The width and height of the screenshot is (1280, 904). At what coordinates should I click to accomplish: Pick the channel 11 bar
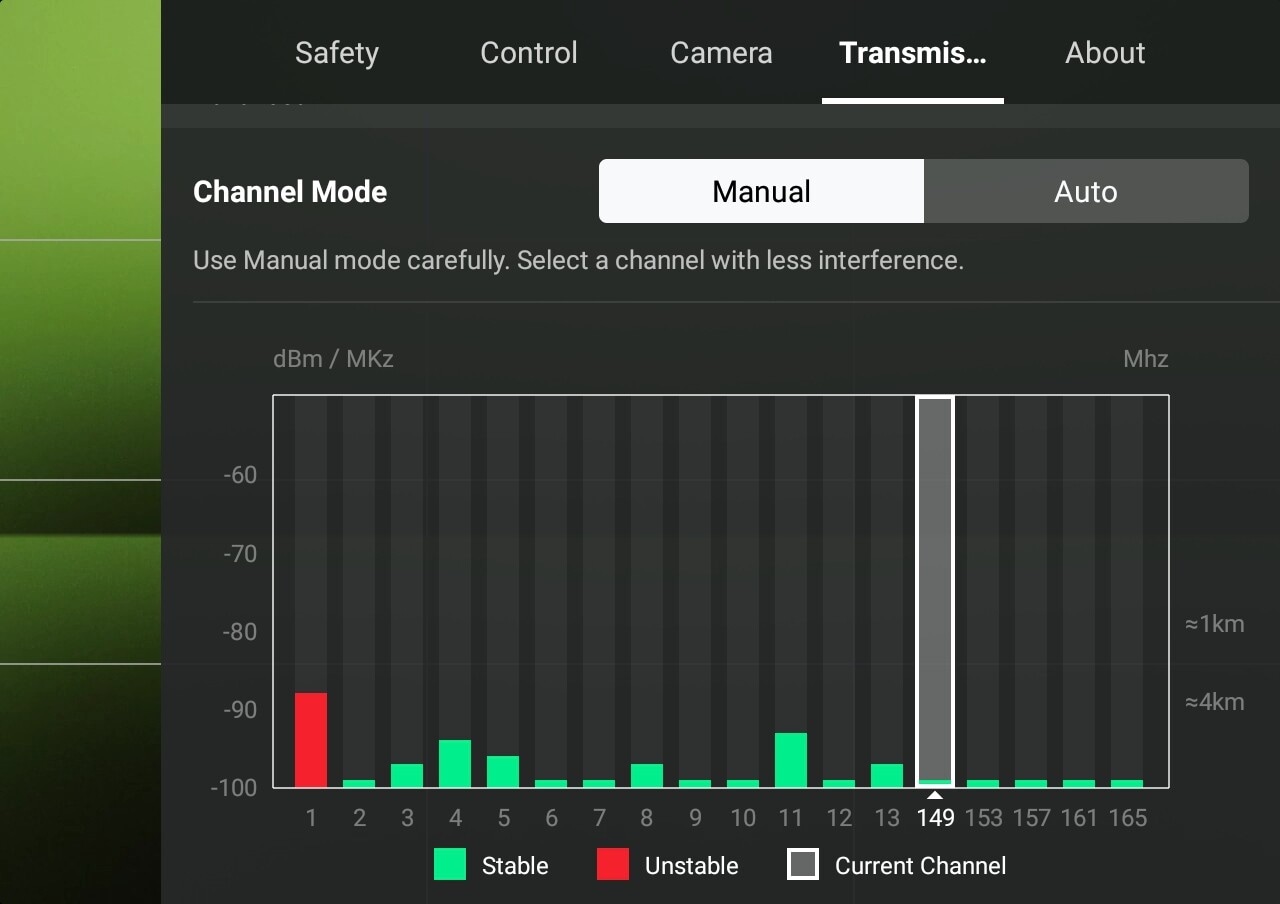point(791,760)
